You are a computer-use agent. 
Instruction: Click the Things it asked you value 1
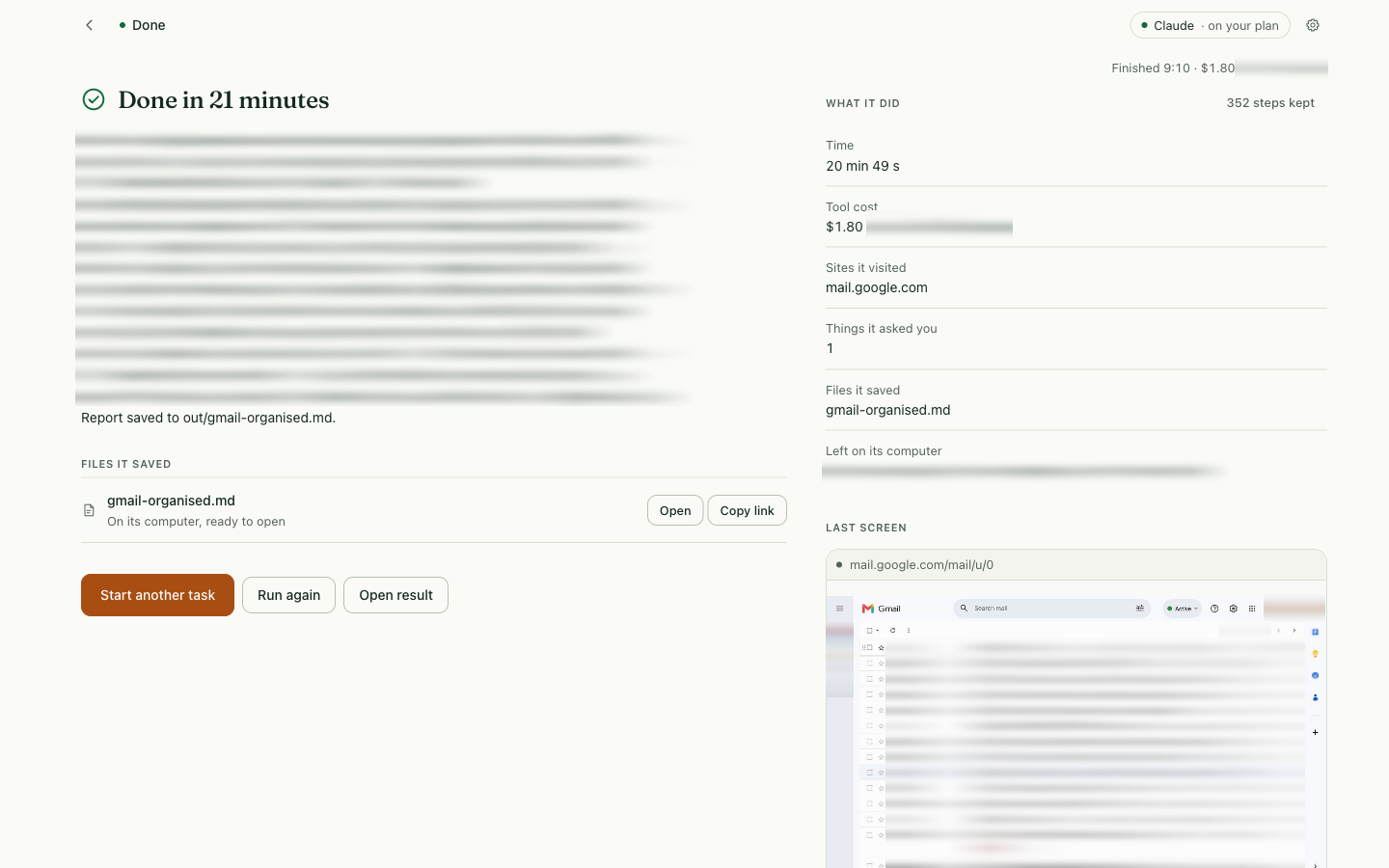[830, 348]
